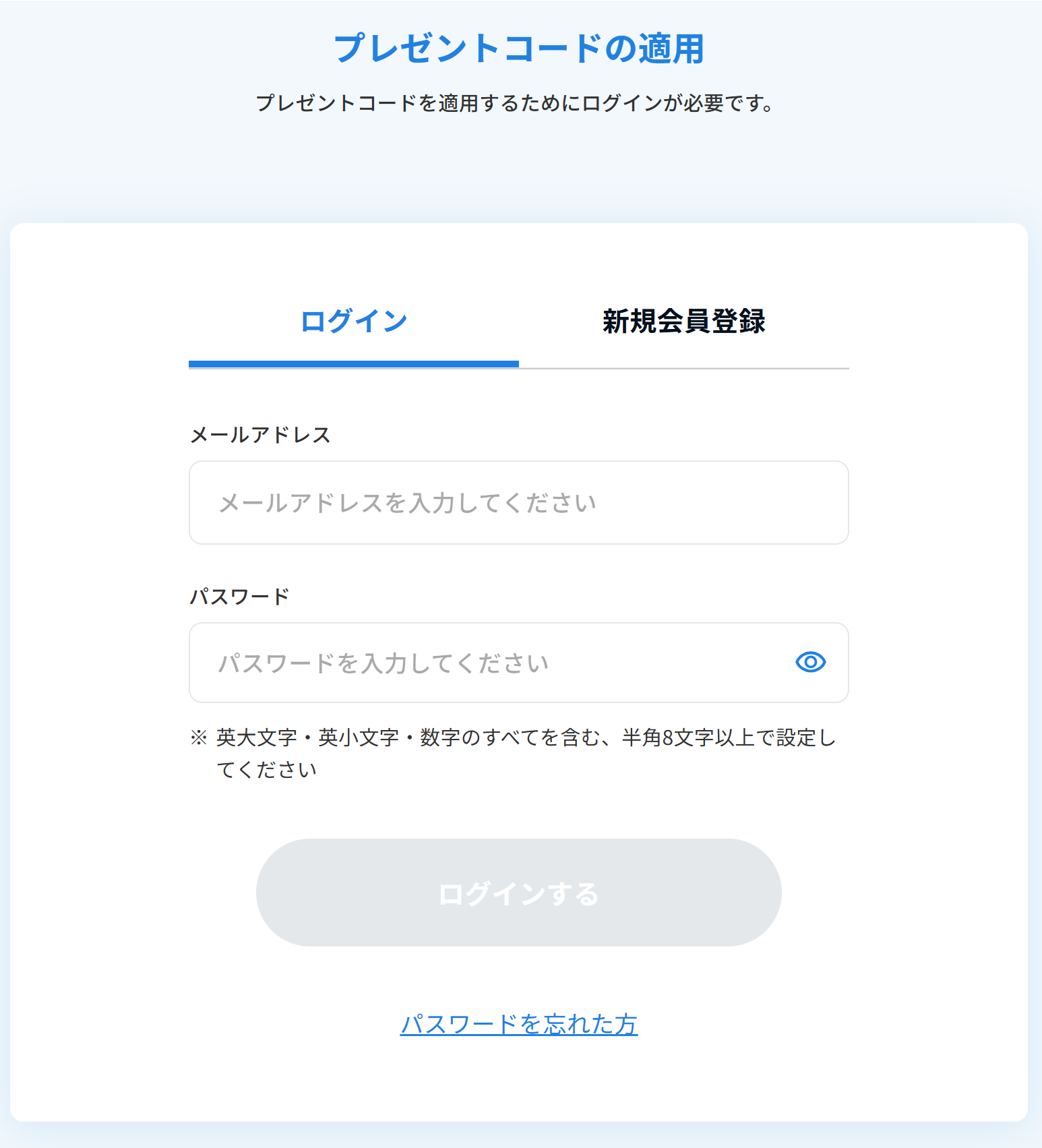
Task: Submit the form with the gray ログインする button
Action: pyautogui.click(x=518, y=893)
